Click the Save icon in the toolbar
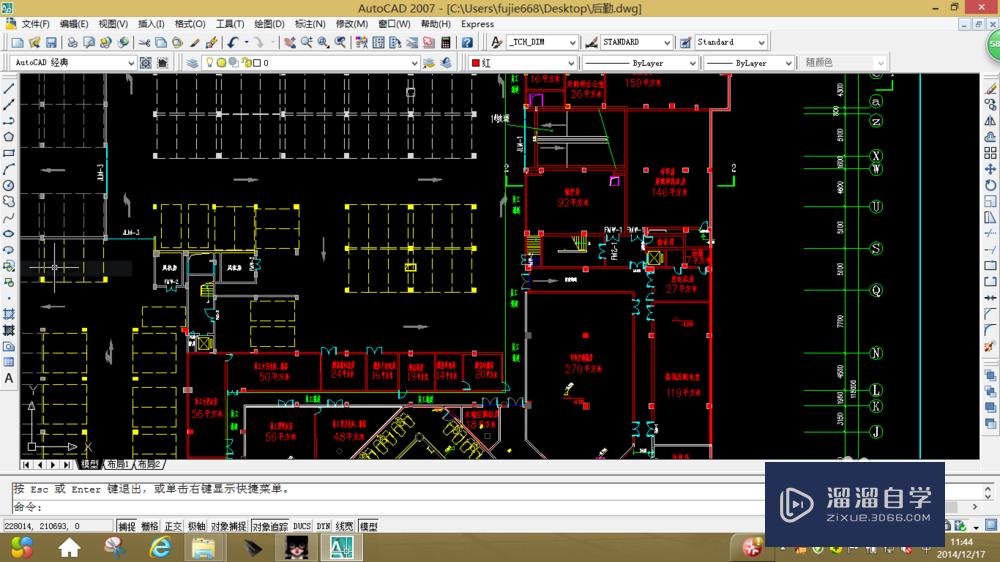 point(50,42)
